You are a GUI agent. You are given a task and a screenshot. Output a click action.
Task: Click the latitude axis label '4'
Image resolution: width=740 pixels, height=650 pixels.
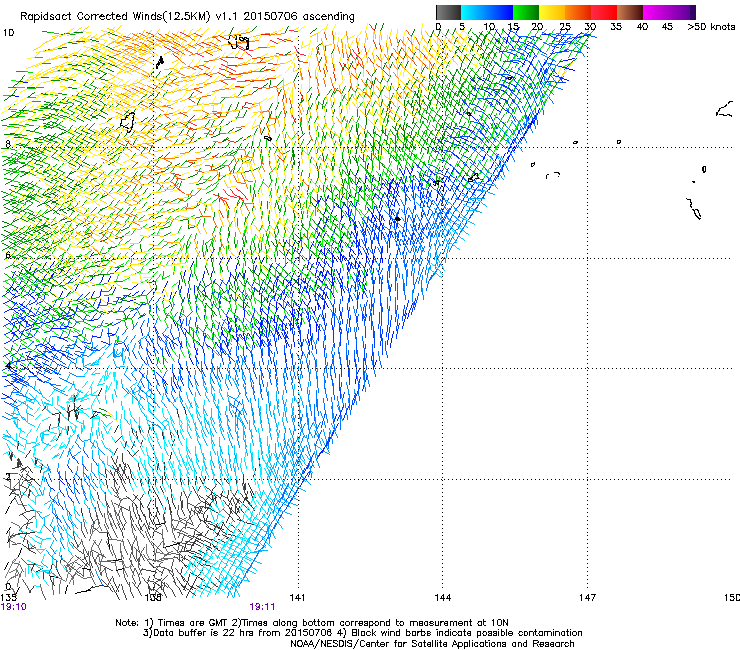point(8,365)
